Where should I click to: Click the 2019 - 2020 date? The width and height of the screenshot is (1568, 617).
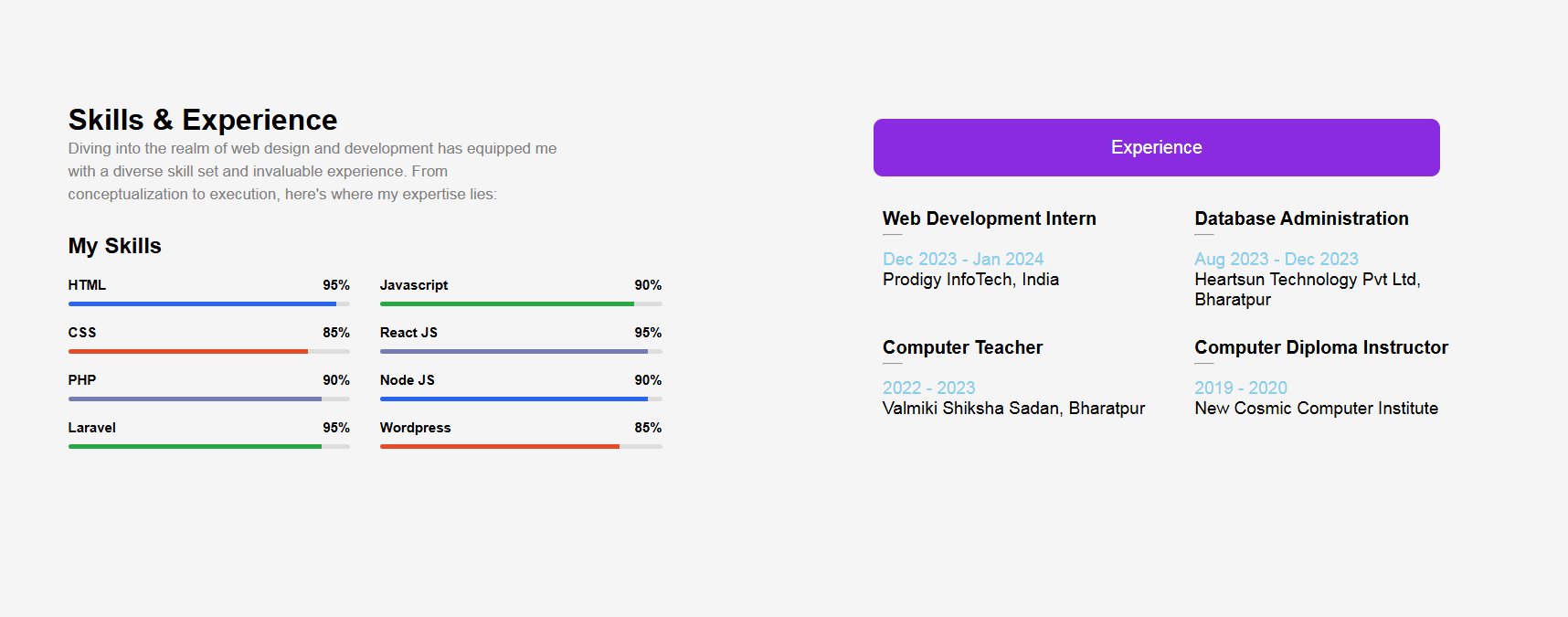[x=1240, y=388]
